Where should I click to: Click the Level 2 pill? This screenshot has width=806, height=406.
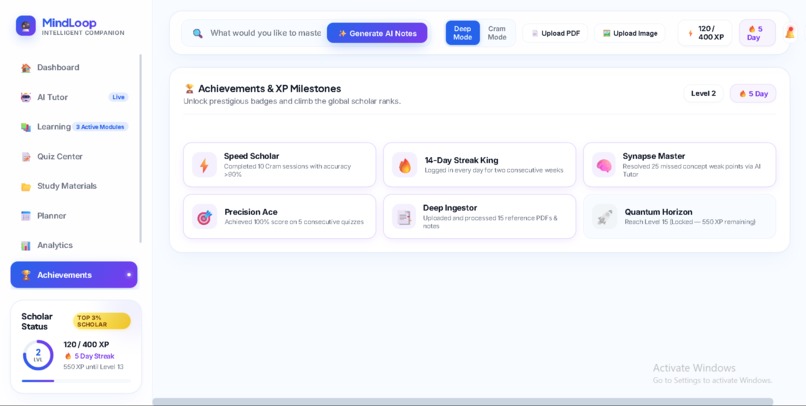pyautogui.click(x=703, y=94)
